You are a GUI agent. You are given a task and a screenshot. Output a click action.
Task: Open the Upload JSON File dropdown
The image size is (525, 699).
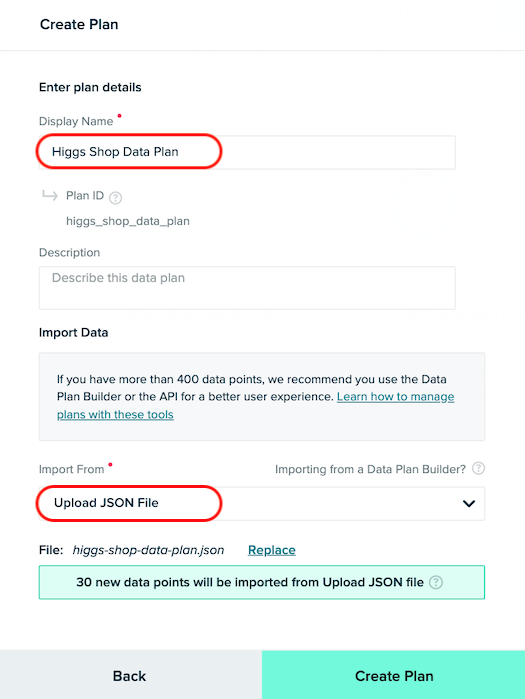pos(262,504)
